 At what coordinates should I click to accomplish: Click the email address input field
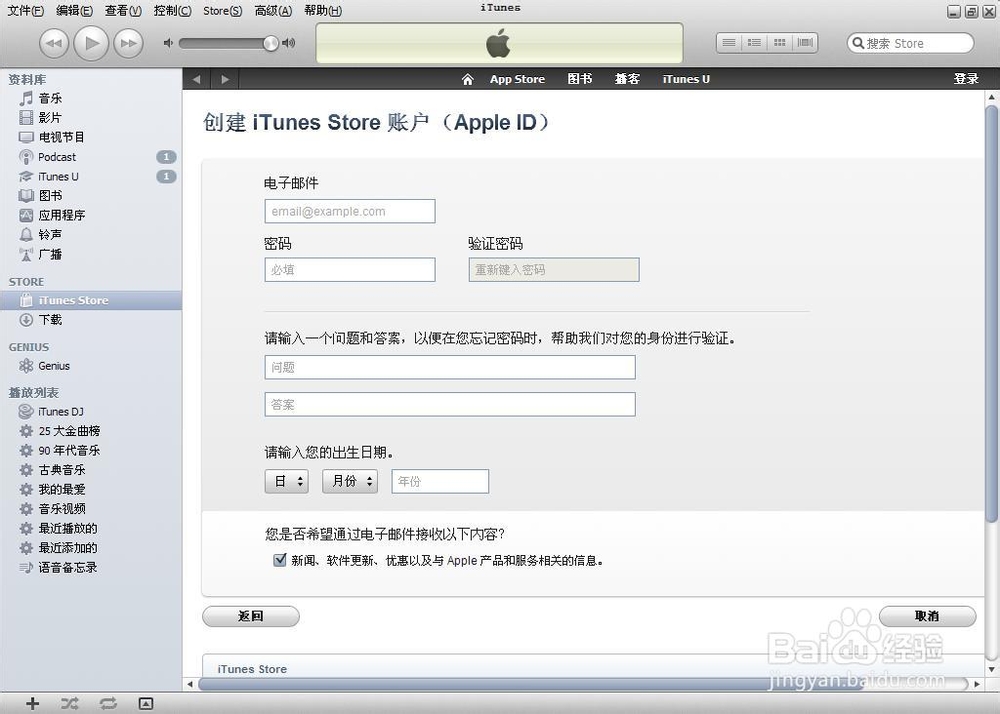point(349,211)
